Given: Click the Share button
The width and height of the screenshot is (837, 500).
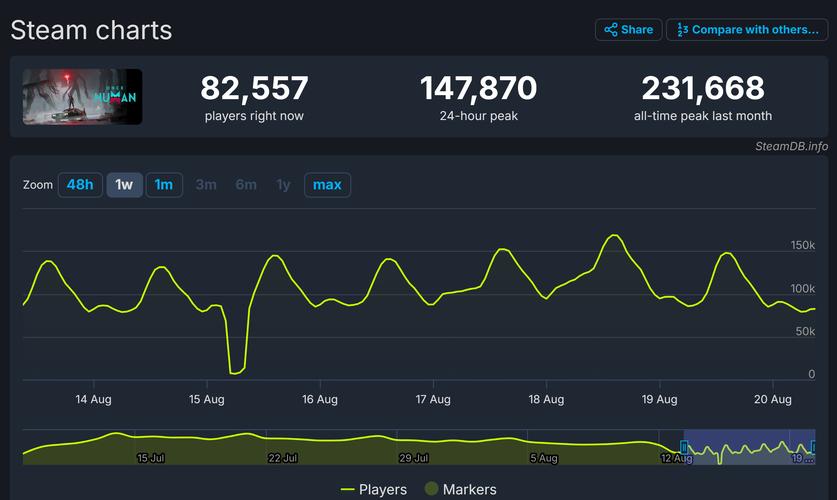Looking at the screenshot, I should [x=628, y=29].
